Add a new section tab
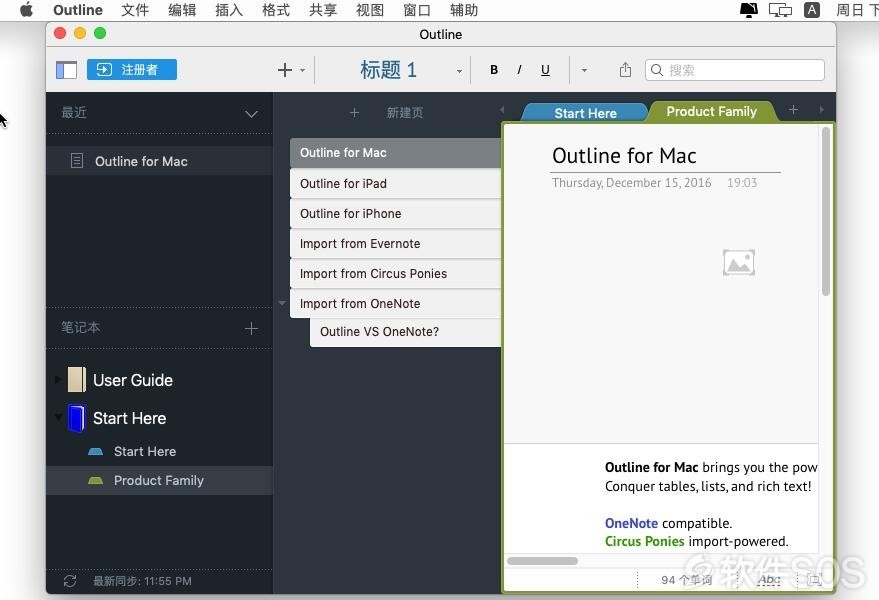The image size is (879, 600). pyautogui.click(x=793, y=110)
